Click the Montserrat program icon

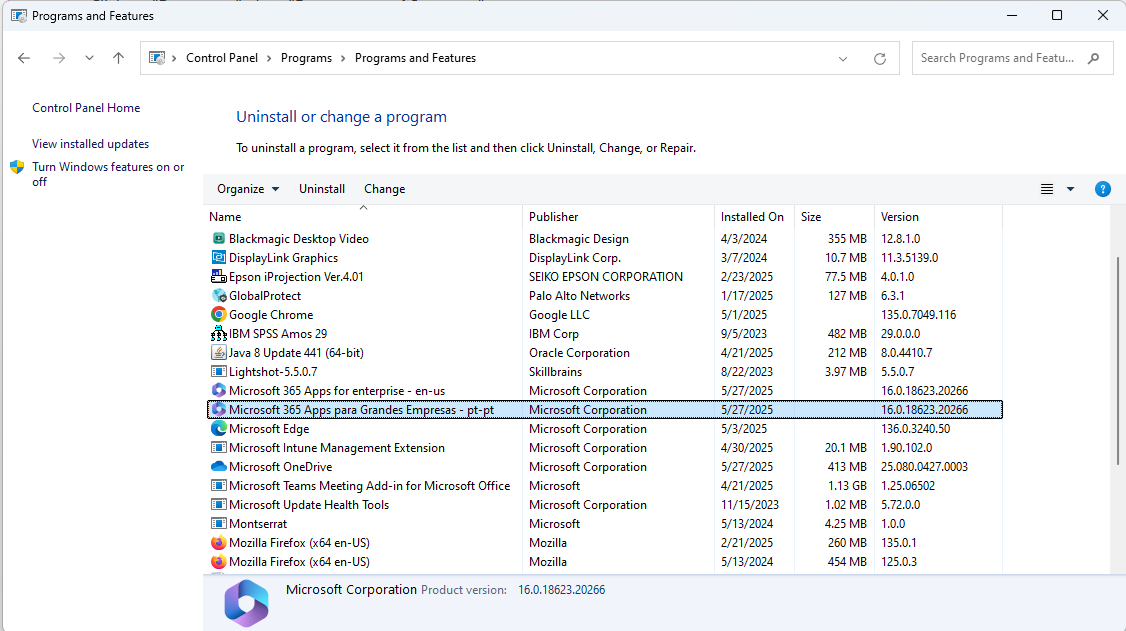218,524
